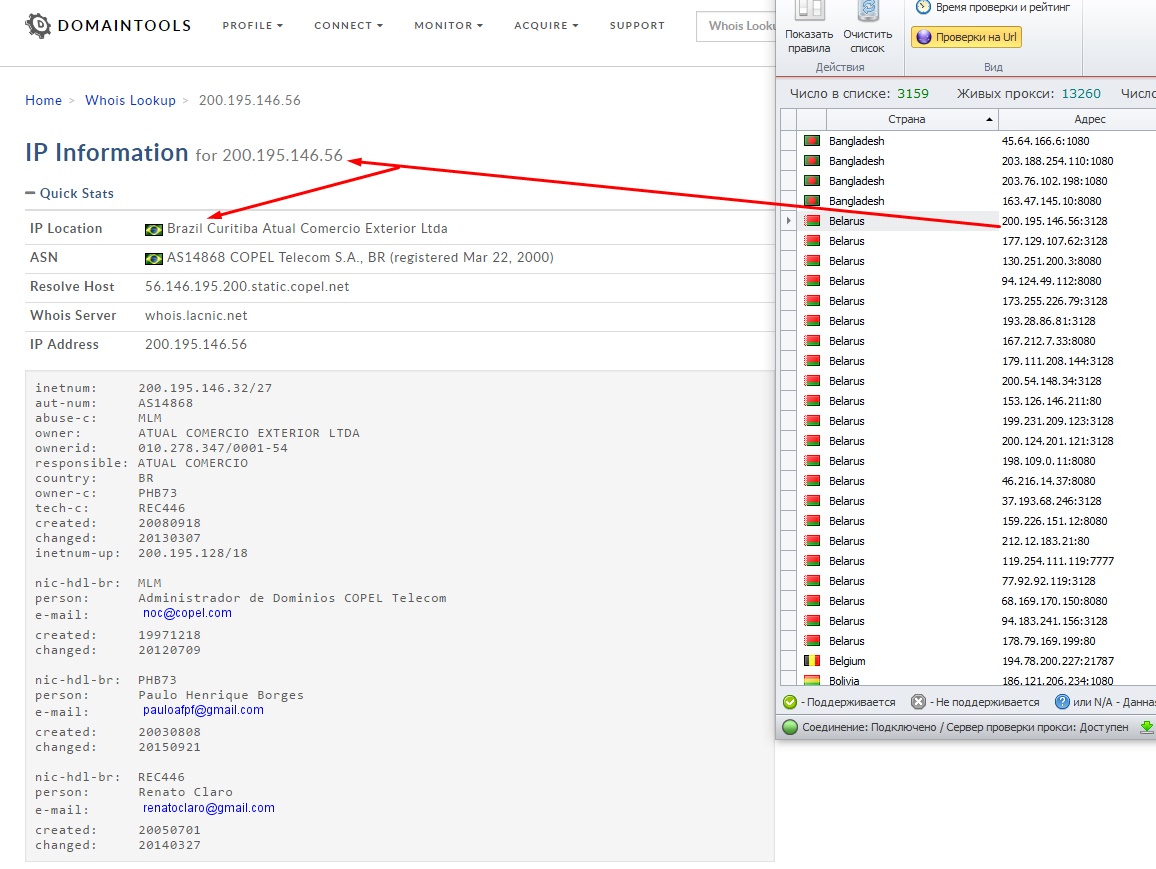This screenshot has height=869, width=1156.
Task: Select proxy 68.169.170.150:8080
Action: 1054,601
